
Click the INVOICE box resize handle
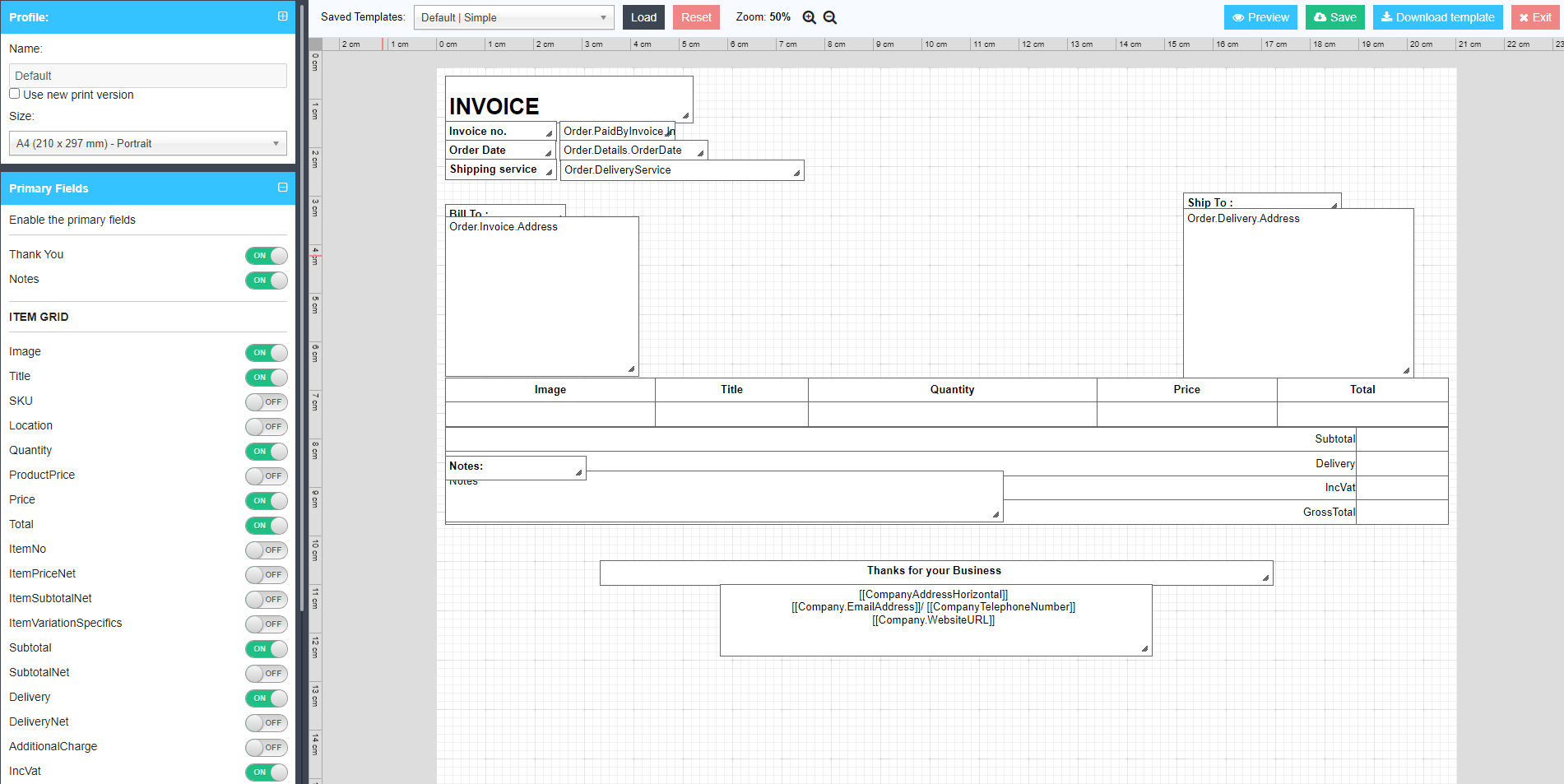686,116
